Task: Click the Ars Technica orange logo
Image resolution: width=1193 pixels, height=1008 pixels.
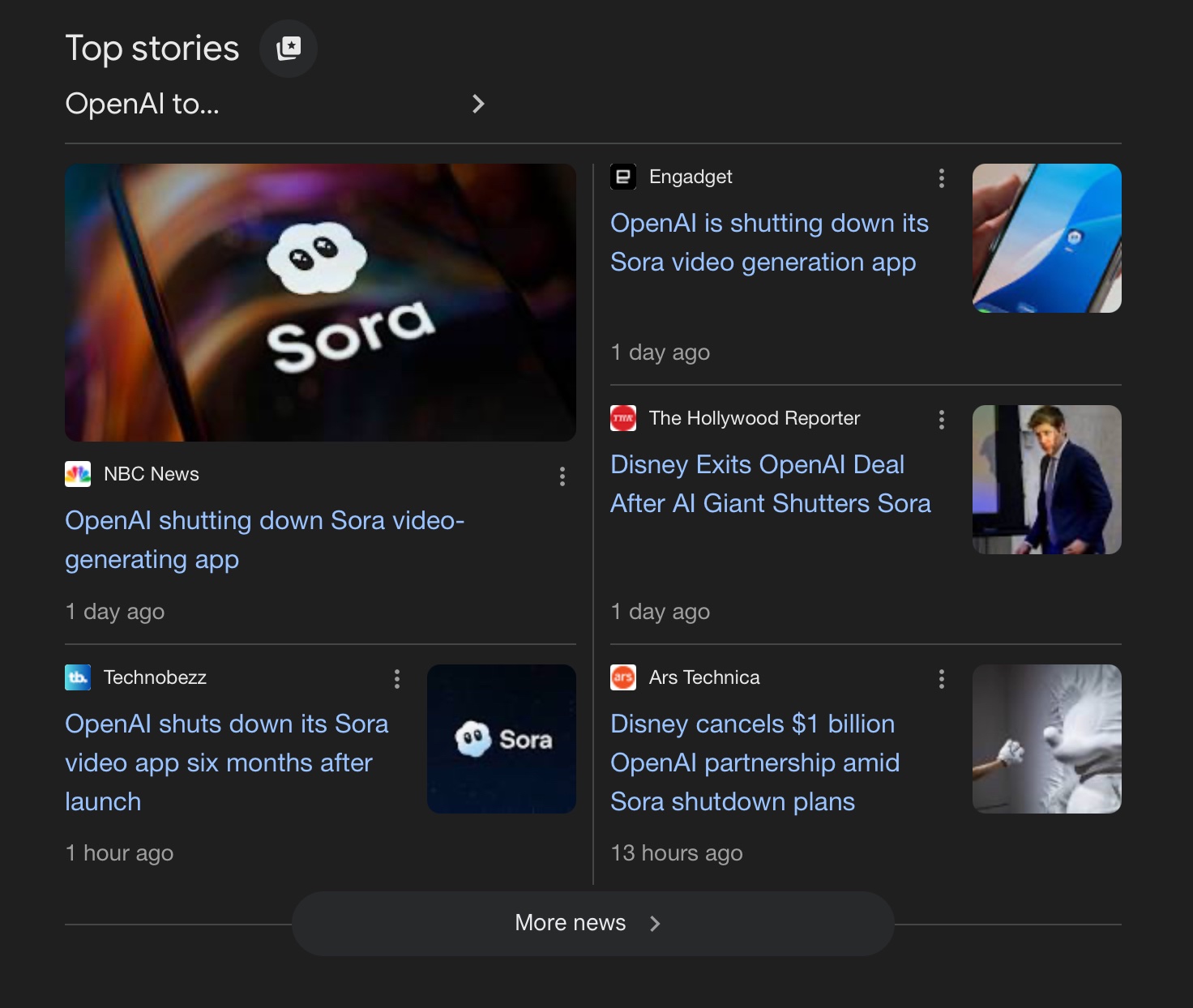Action: pyautogui.click(x=623, y=677)
